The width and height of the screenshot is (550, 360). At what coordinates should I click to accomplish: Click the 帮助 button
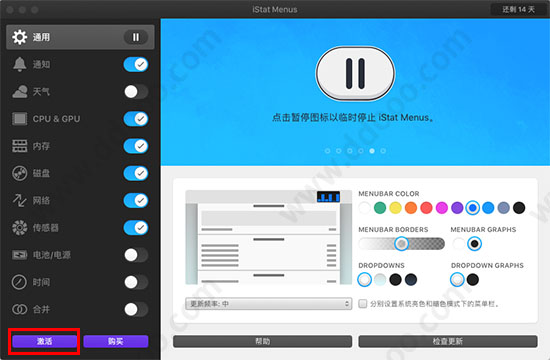[x=262, y=341]
